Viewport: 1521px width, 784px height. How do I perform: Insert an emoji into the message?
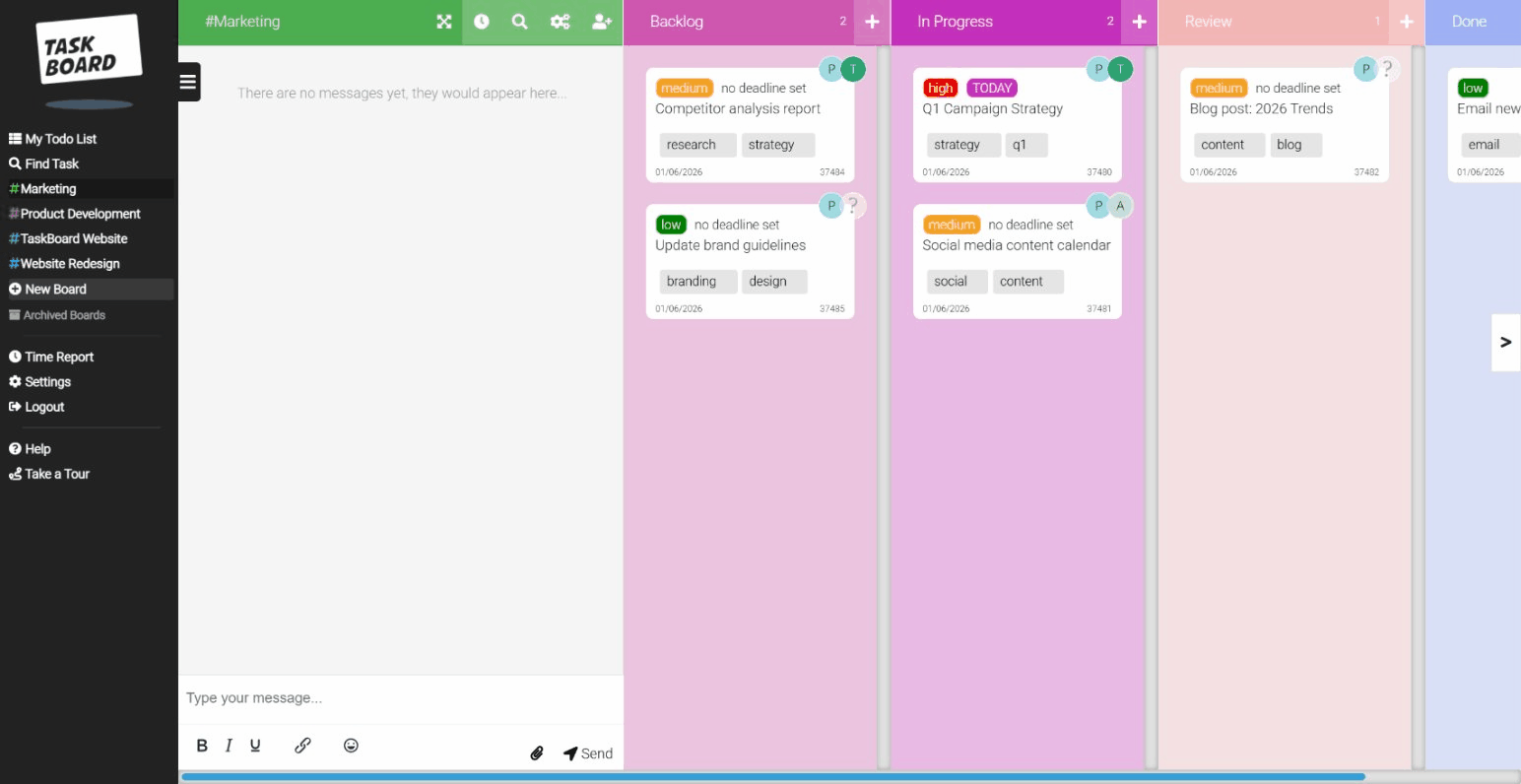coord(351,746)
